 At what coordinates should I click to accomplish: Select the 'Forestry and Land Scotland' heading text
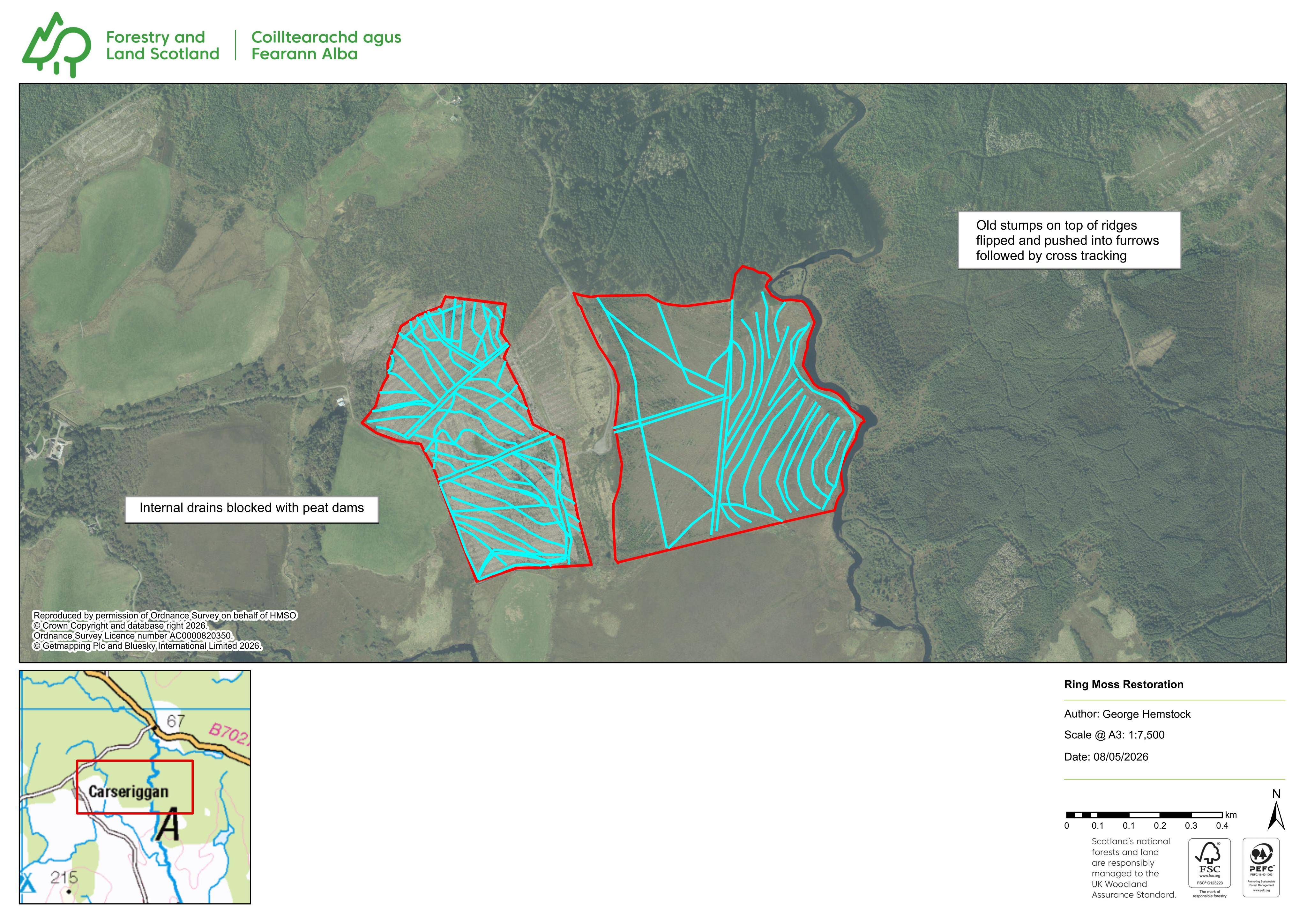pyautogui.click(x=162, y=46)
